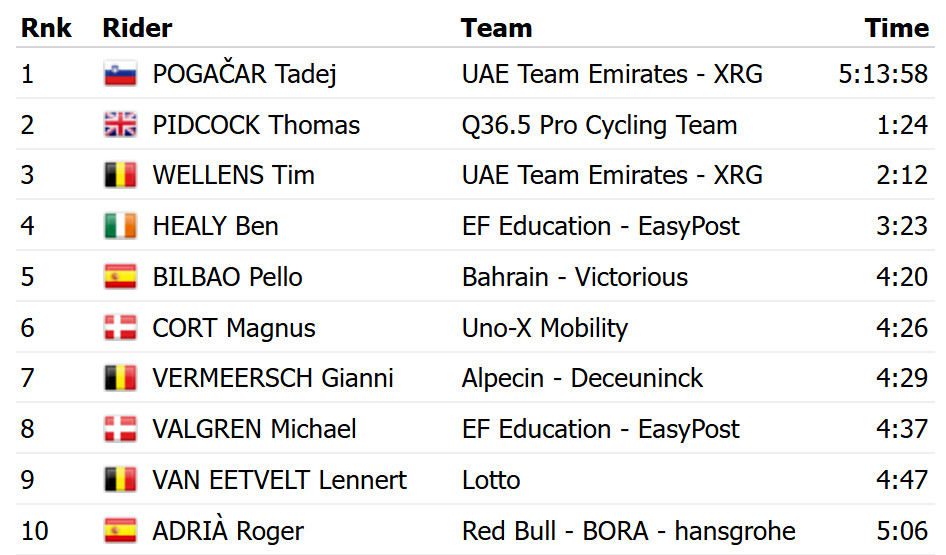Click the Belgian flag beside Vermeersch
This screenshot has width=946, height=555.
point(120,379)
